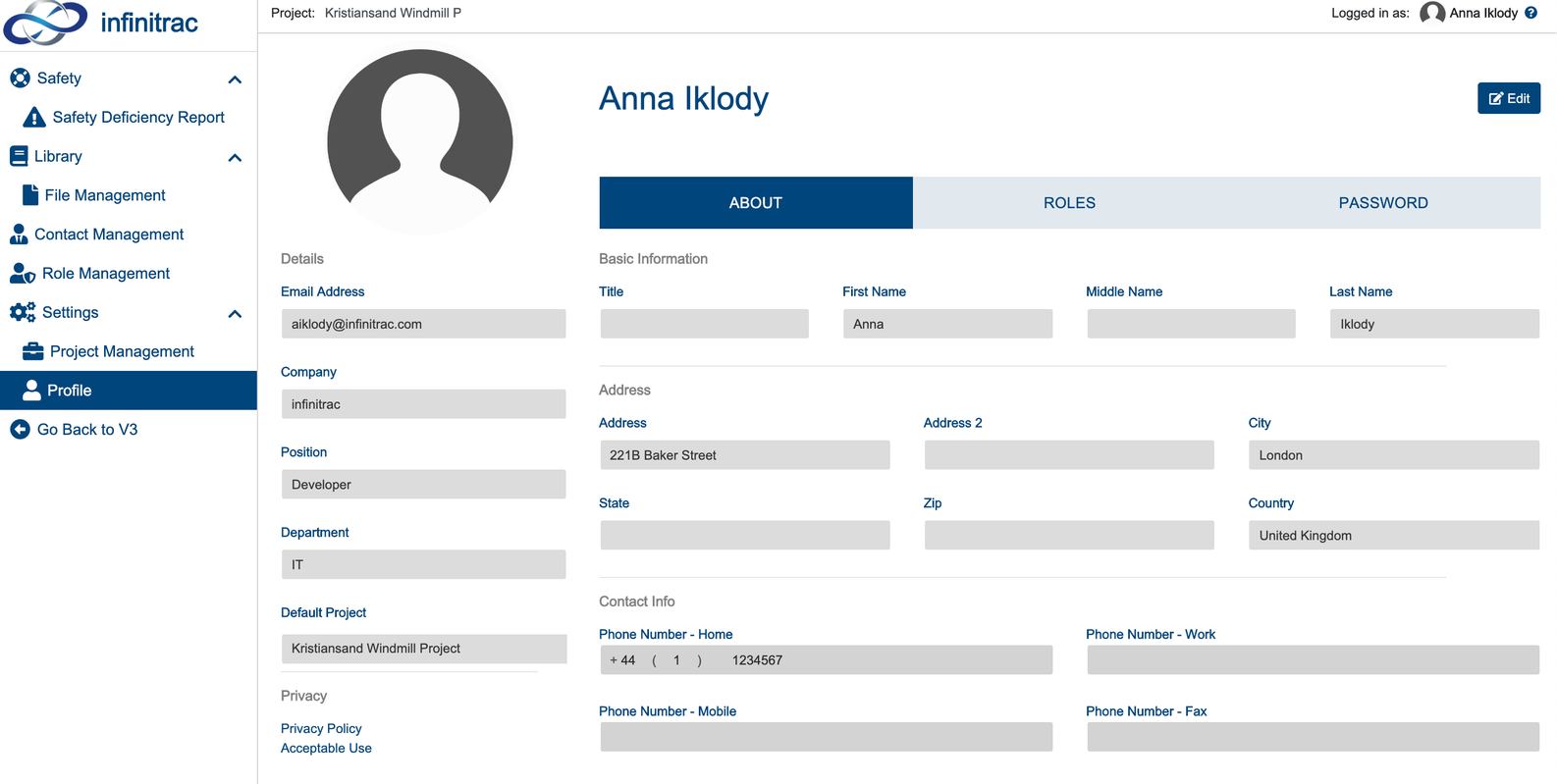Select the City field showing London
This screenshot has height=784, width=1557.
pos(1394,455)
